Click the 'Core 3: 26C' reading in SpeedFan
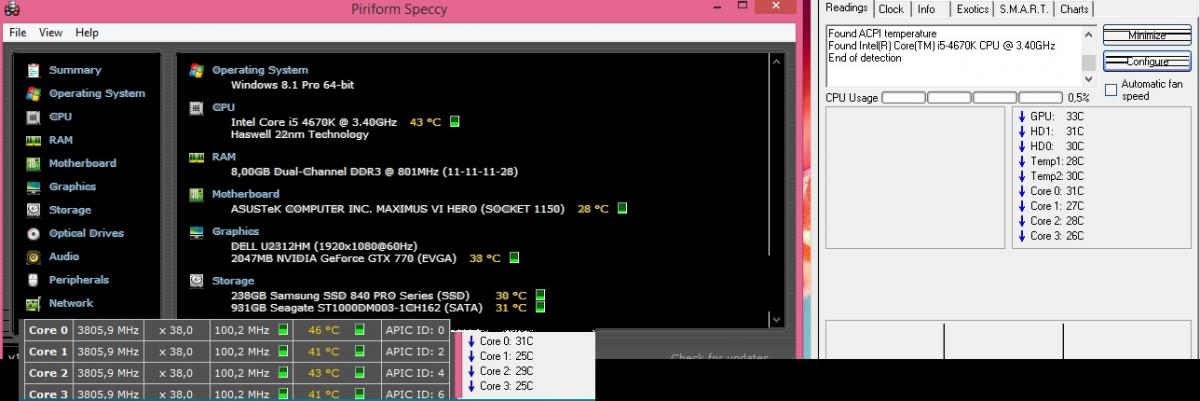Image resolution: width=1200 pixels, height=401 pixels. point(1057,236)
